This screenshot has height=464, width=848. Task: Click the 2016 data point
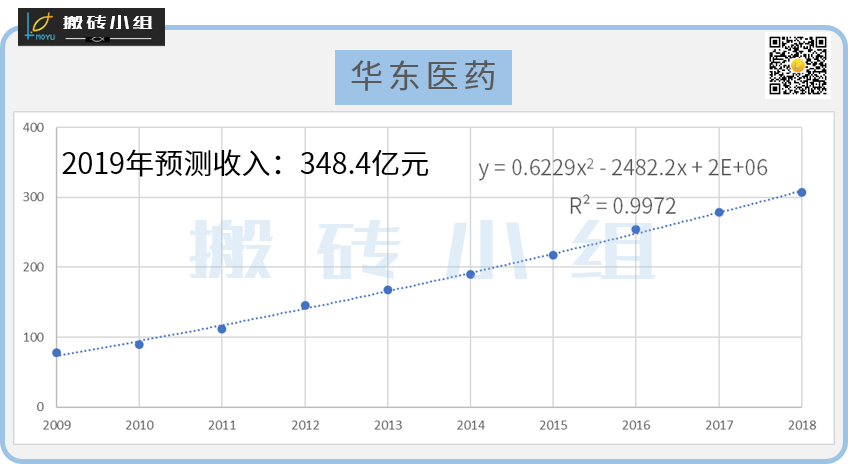point(636,230)
